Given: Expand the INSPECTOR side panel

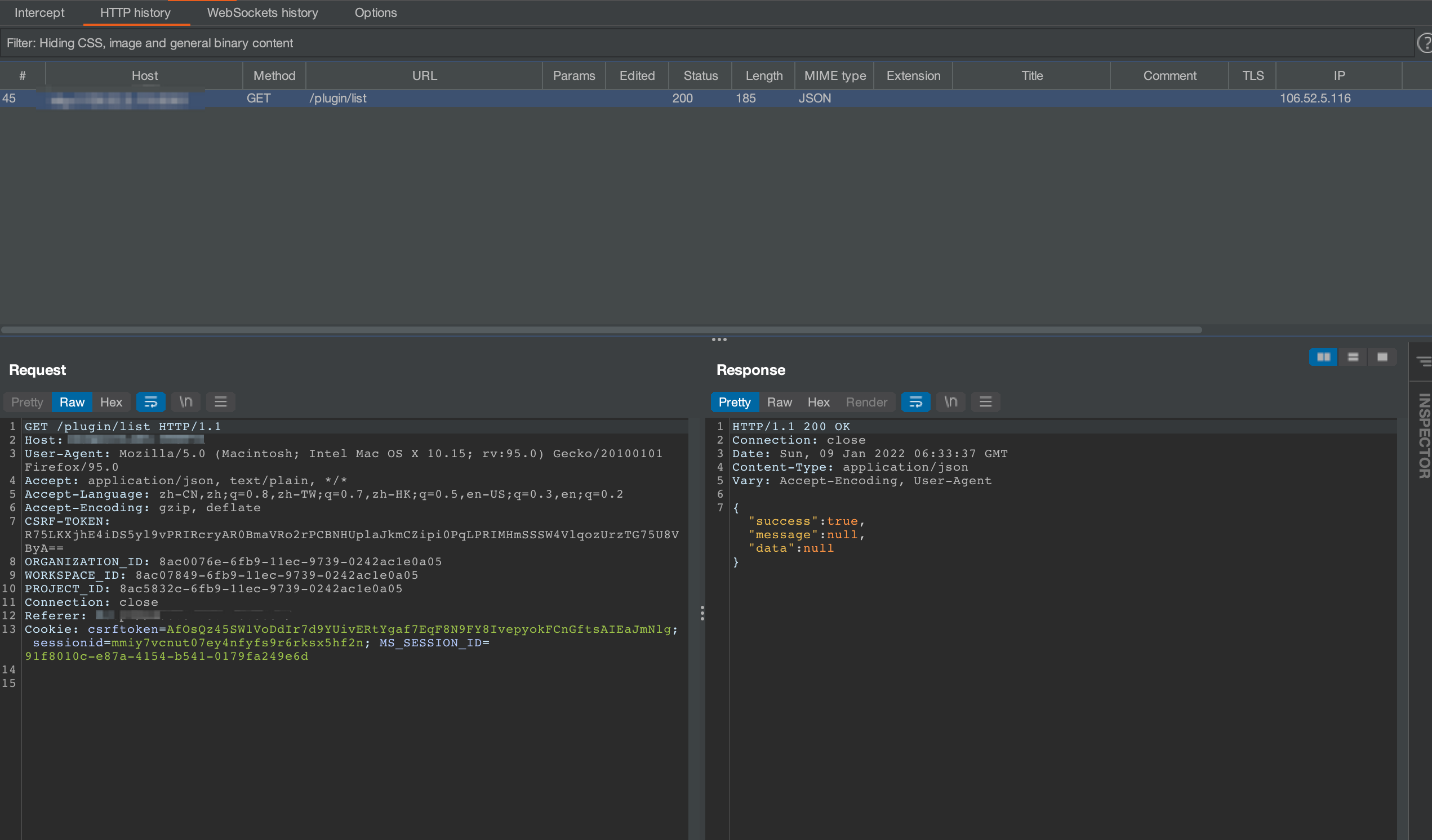Looking at the screenshot, I should (1424, 436).
